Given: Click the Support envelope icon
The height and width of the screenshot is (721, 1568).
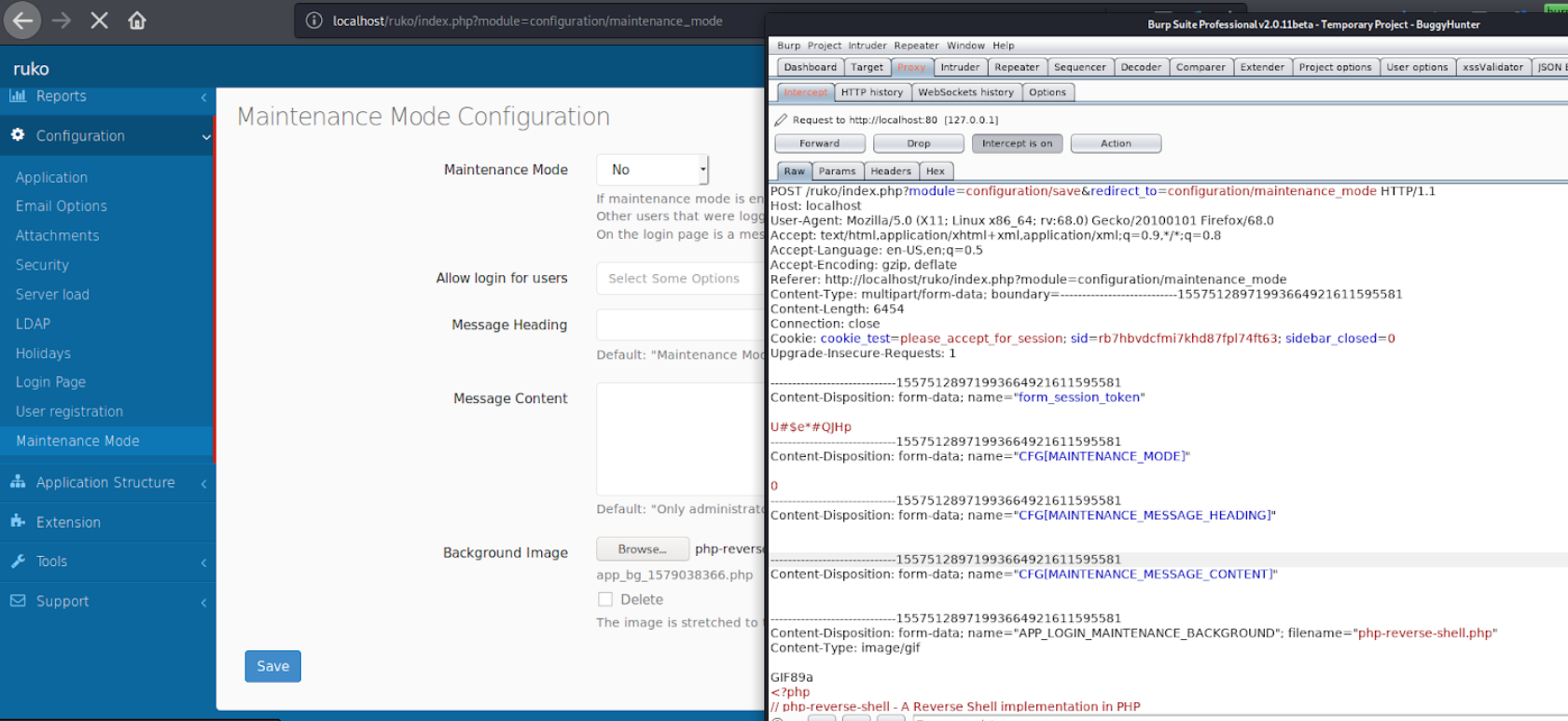Looking at the screenshot, I should coord(18,601).
